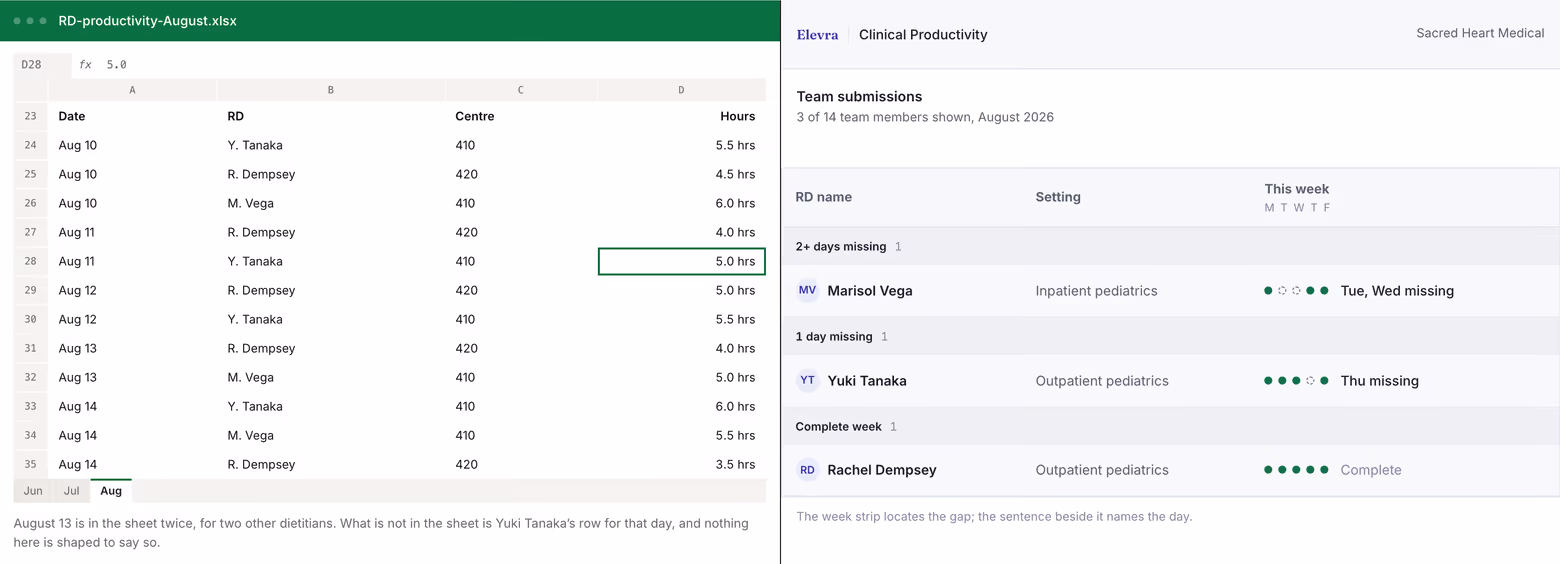Collapse the Complete week group

(x=1171, y=426)
